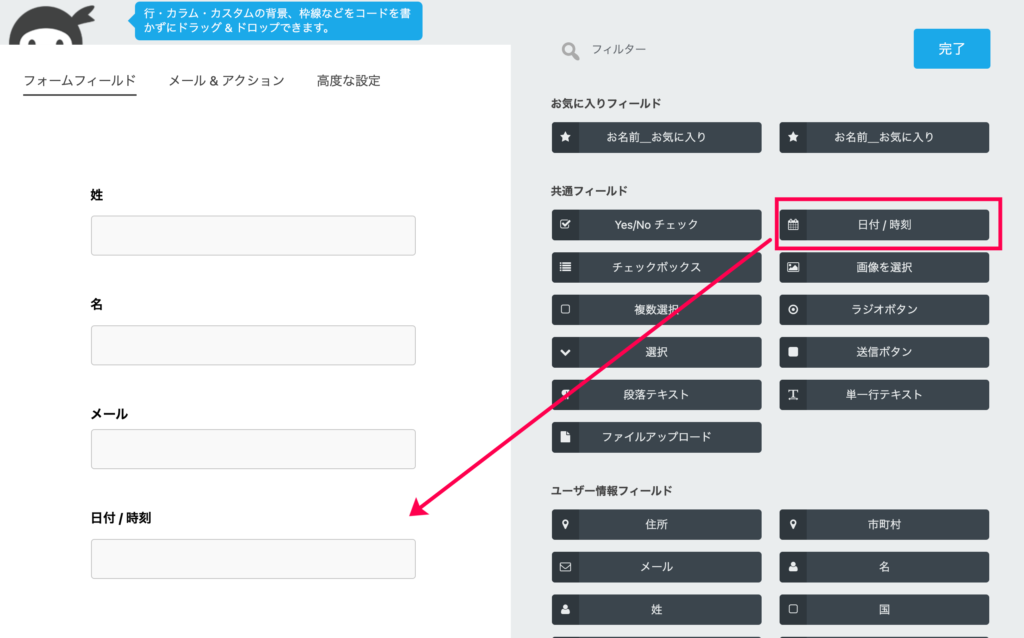Add the チェックボックス field

click(x=656, y=267)
